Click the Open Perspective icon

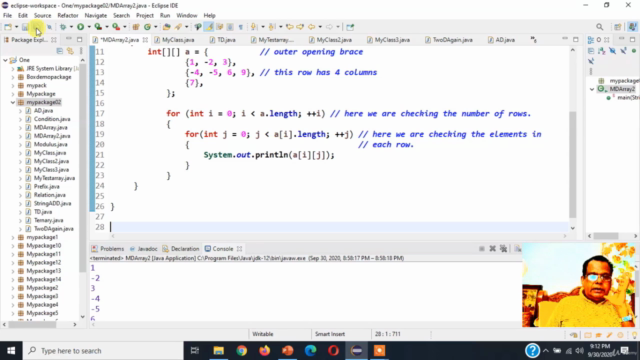618,27
